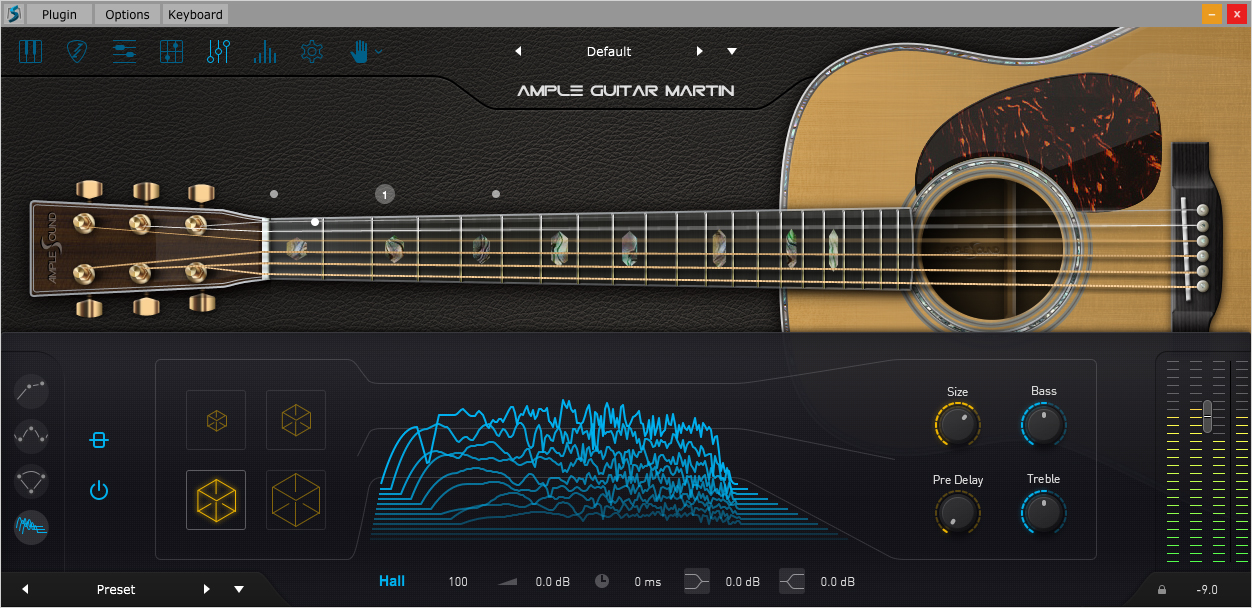The image size is (1252, 608).
Task: Click the blue hand icon
Action: [360, 52]
